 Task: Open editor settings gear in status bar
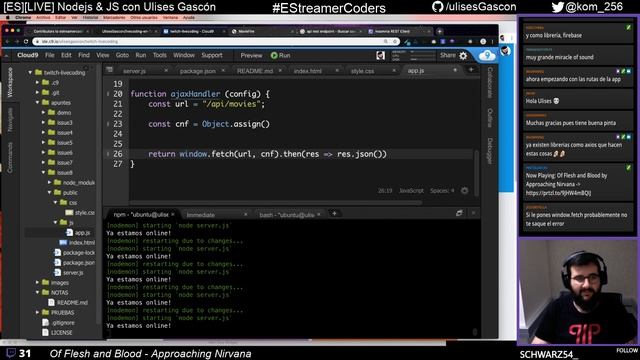coord(464,191)
